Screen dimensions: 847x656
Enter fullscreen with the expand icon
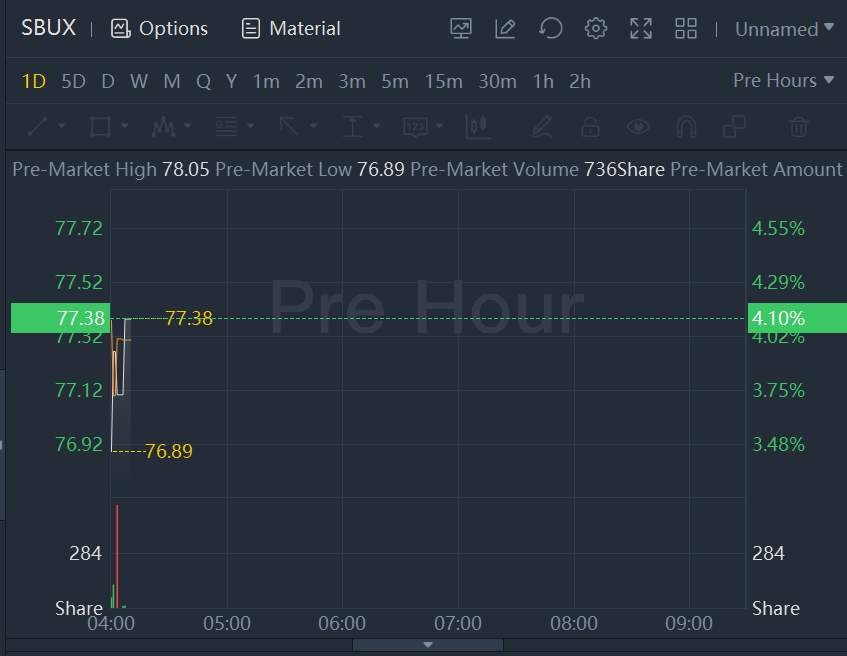coord(641,29)
